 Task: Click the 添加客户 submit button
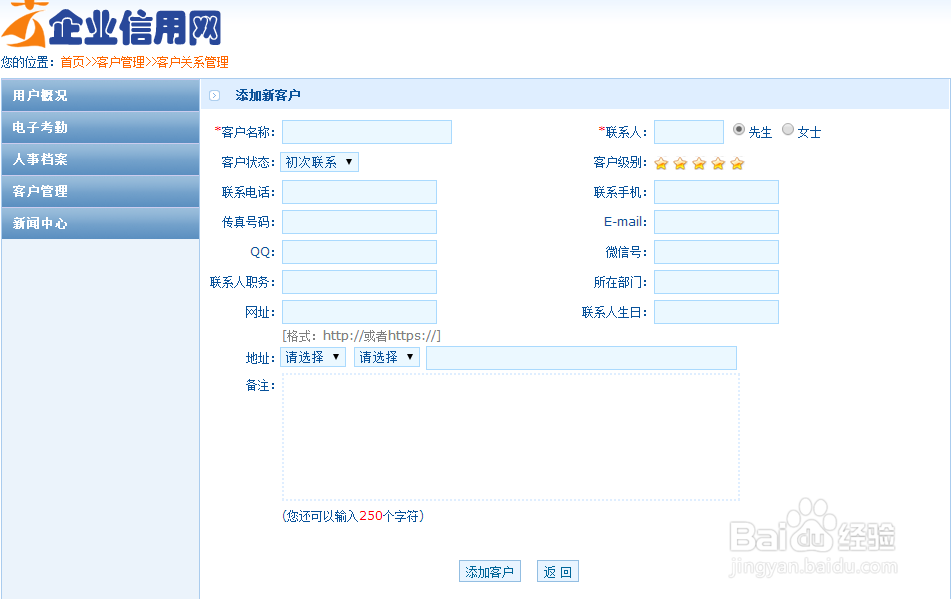[x=489, y=571]
